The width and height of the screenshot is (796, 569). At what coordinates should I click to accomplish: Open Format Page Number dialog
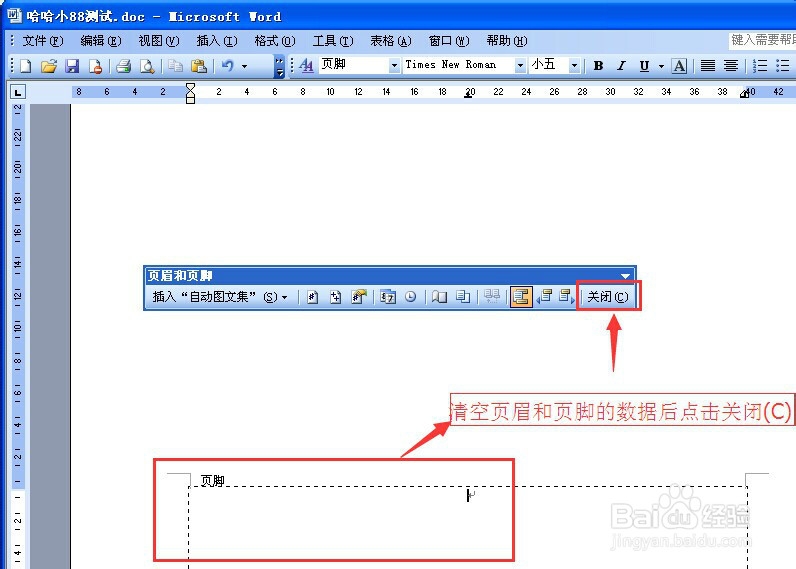point(358,296)
